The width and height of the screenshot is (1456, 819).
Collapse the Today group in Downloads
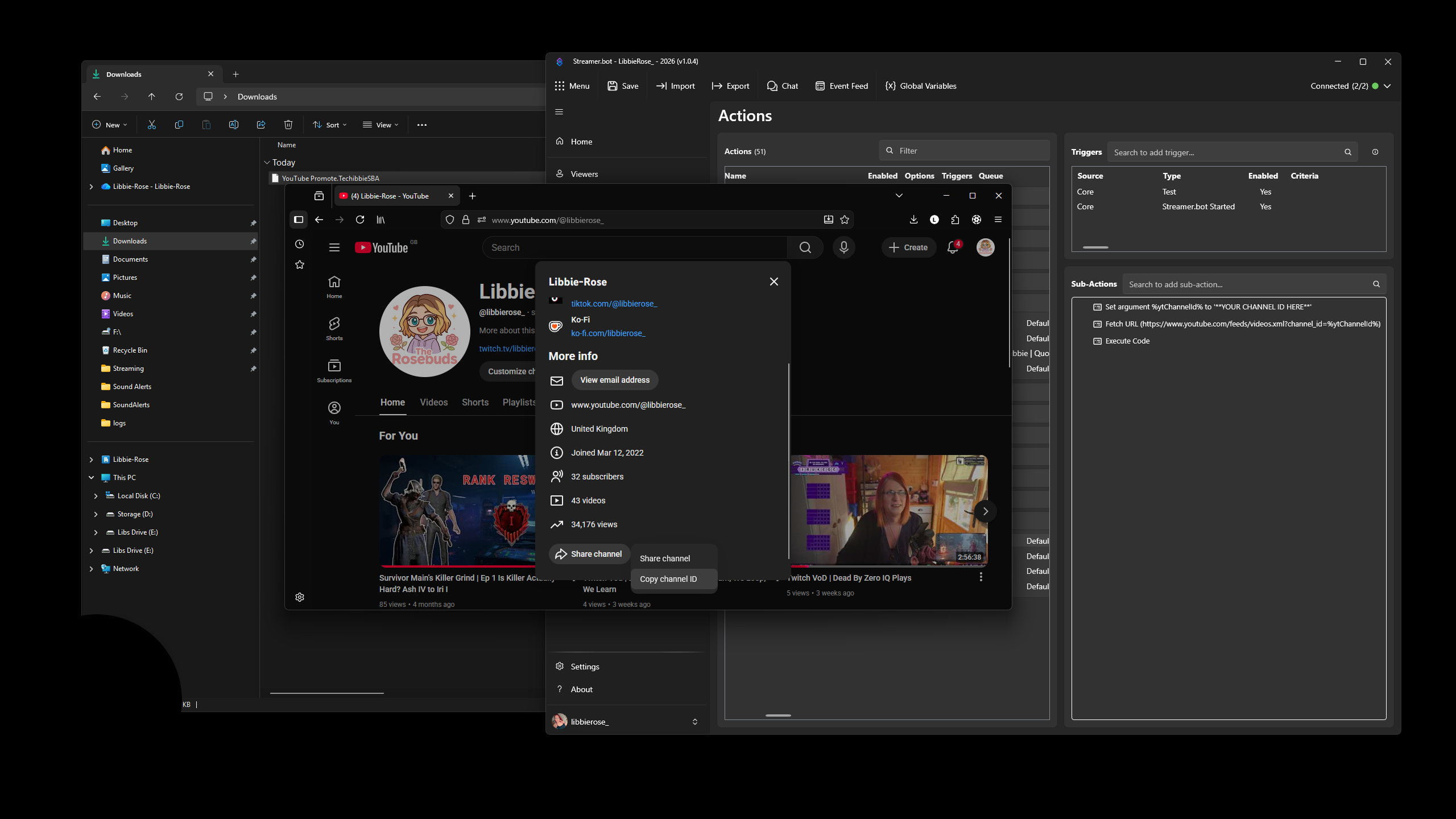click(x=267, y=163)
